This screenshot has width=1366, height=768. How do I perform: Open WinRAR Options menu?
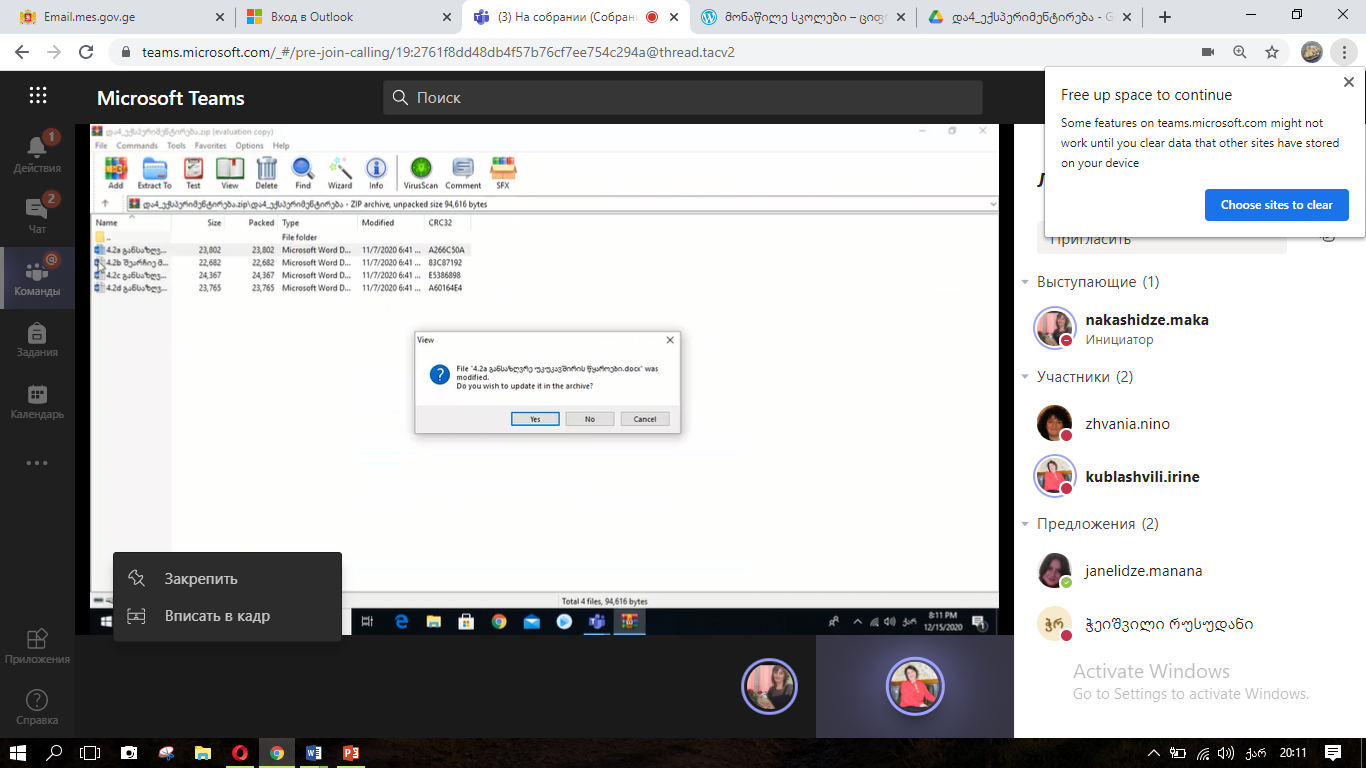pos(249,146)
